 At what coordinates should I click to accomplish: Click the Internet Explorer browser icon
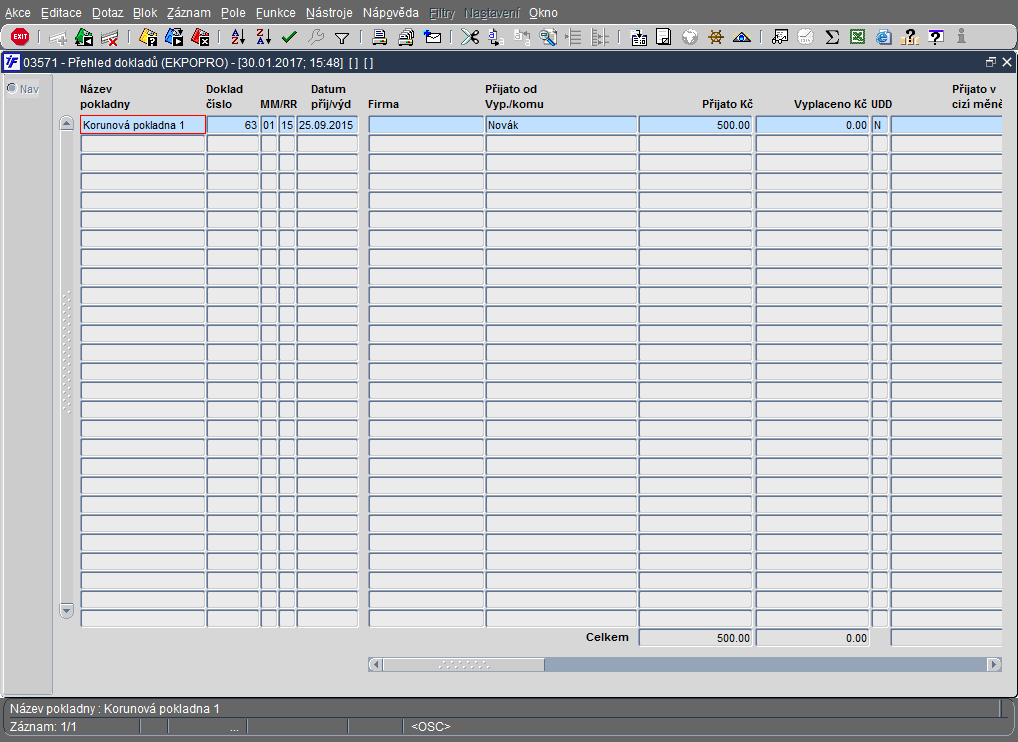coord(883,38)
